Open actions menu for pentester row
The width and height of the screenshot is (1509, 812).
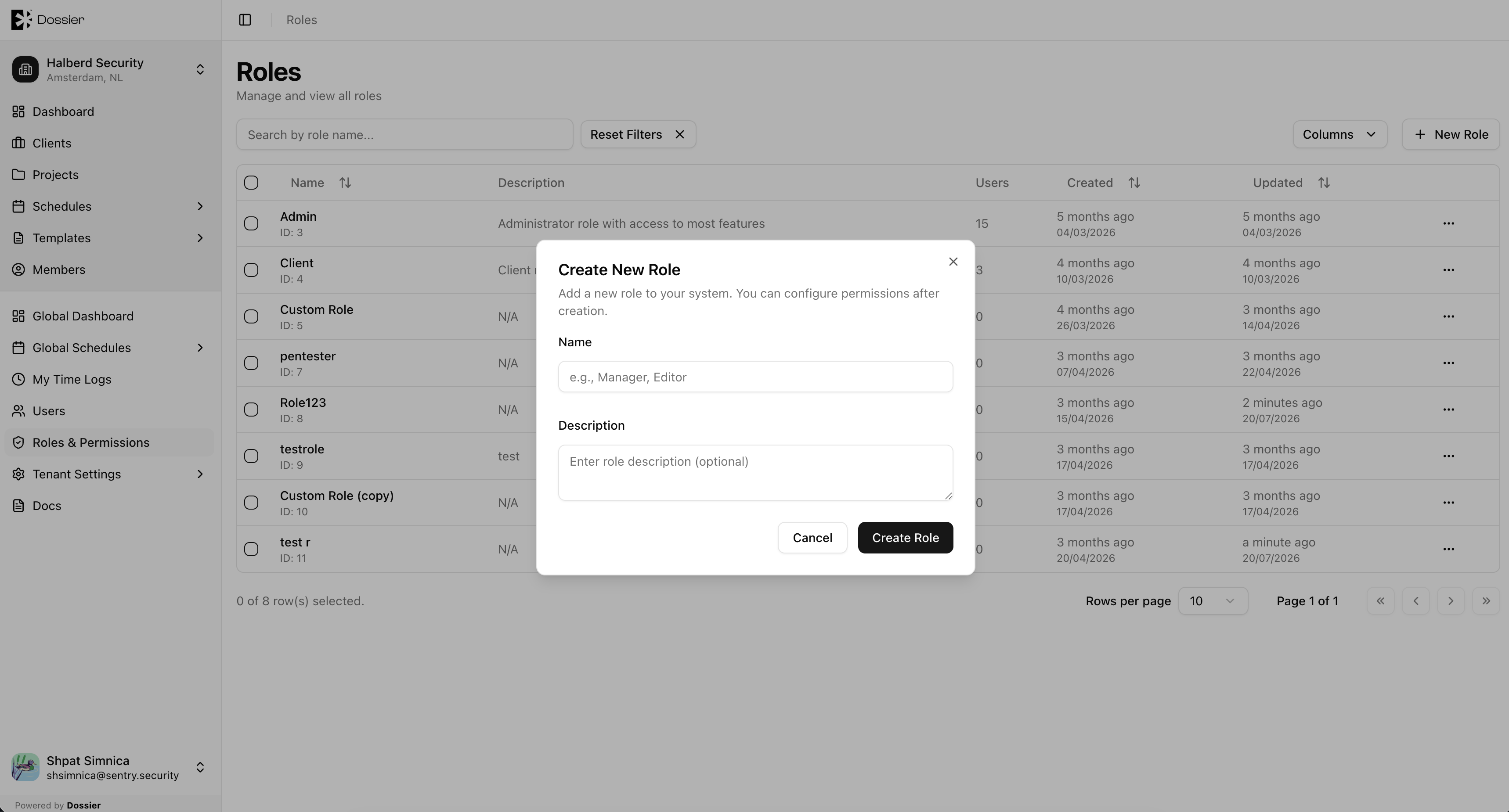click(1449, 363)
